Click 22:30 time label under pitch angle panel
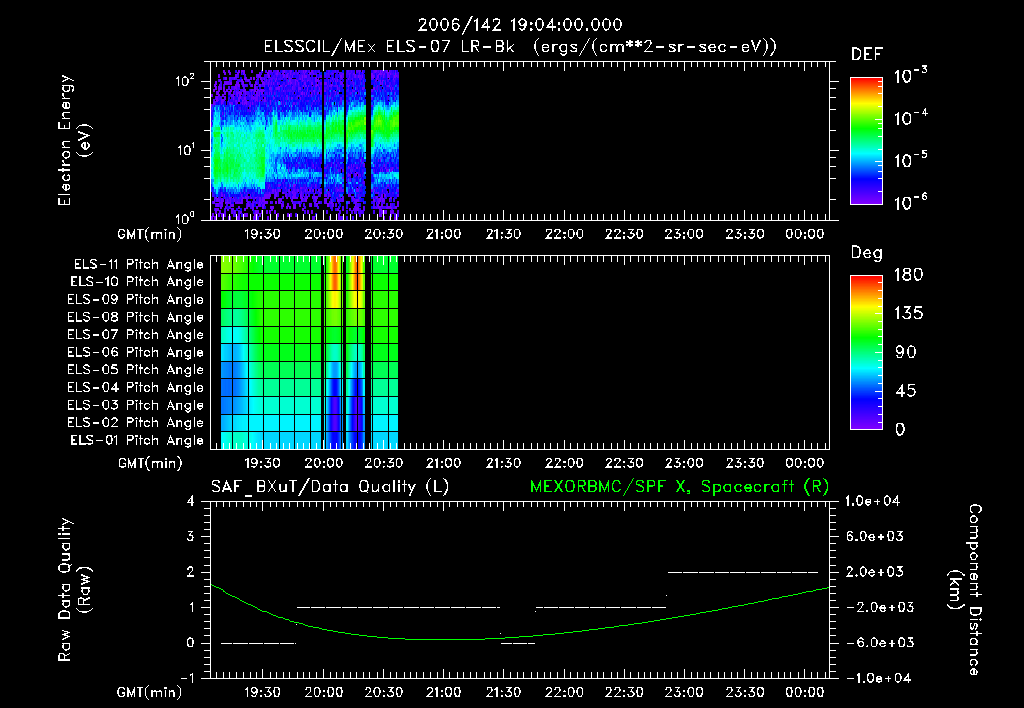1024x708 pixels. 624,462
